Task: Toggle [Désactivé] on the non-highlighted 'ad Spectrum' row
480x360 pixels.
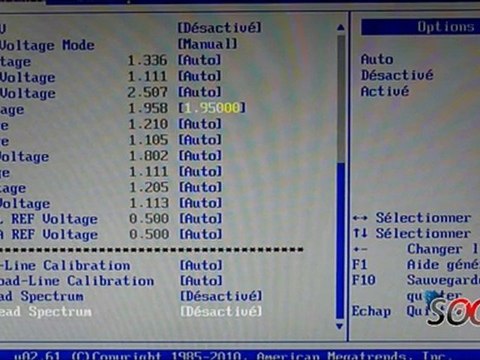Action: 221,296
